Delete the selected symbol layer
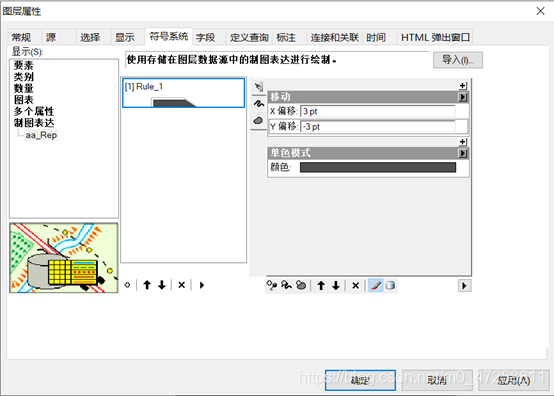The height and width of the screenshot is (396, 554). point(355,285)
